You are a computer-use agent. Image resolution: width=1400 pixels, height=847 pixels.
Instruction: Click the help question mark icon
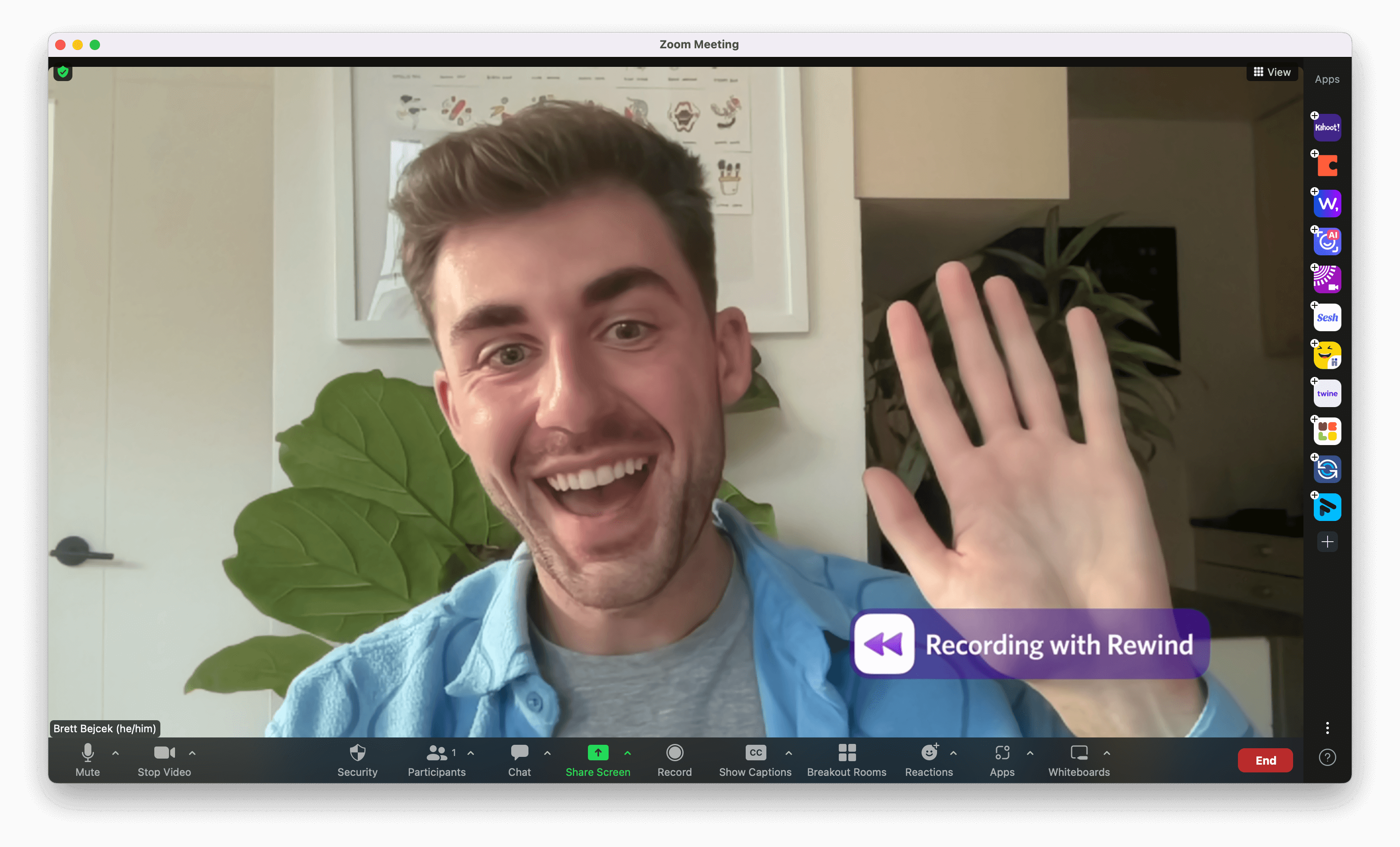click(1327, 757)
